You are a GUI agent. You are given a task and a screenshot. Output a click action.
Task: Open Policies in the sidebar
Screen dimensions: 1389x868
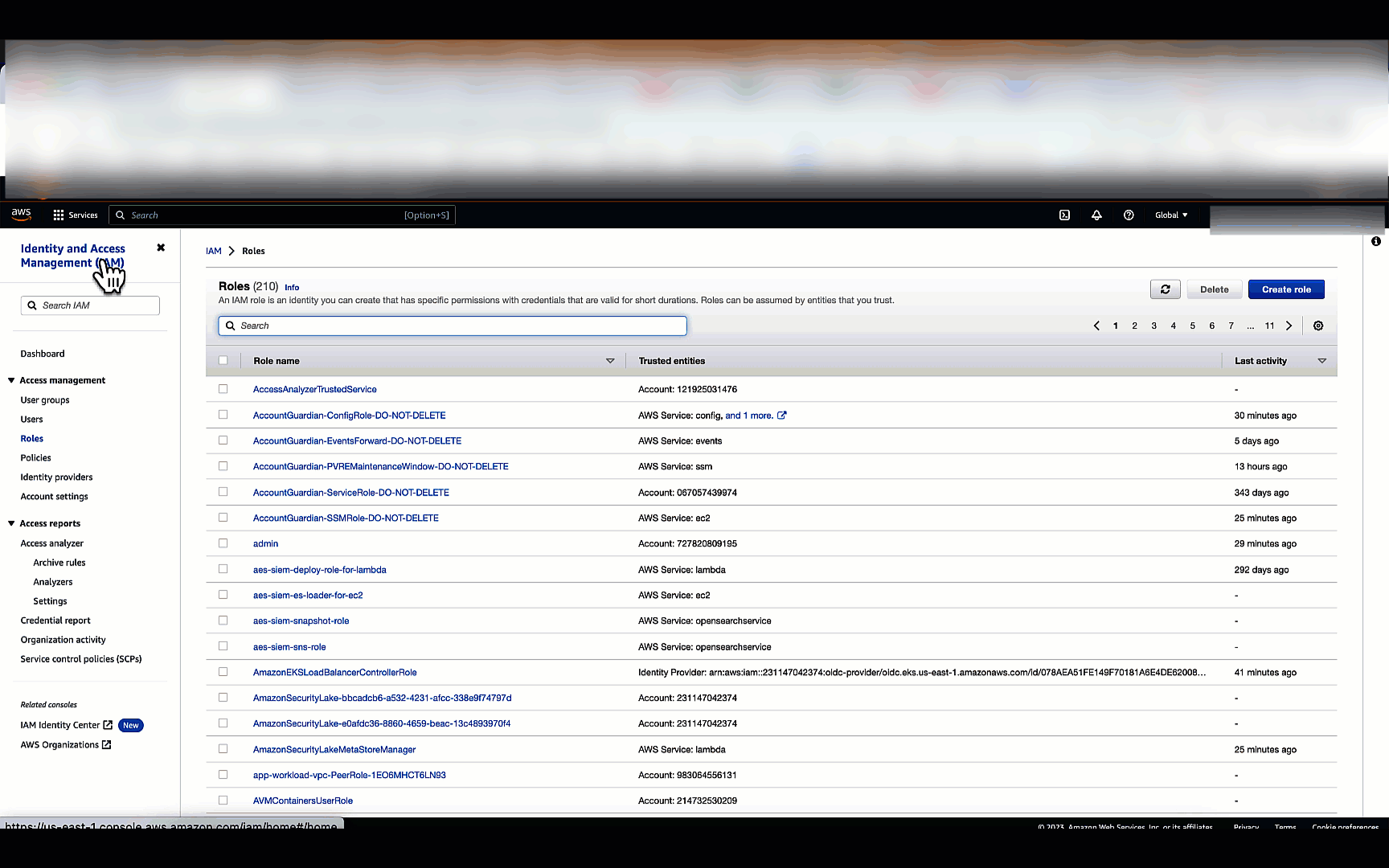click(36, 458)
